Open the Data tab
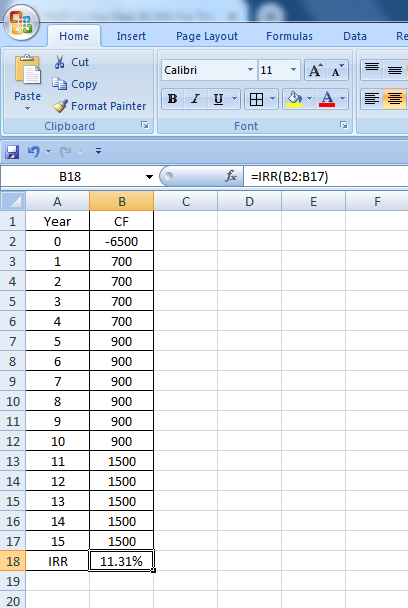The width and height of the screenshot is (408, 608). pyautogui.click(x=355, y=36)
